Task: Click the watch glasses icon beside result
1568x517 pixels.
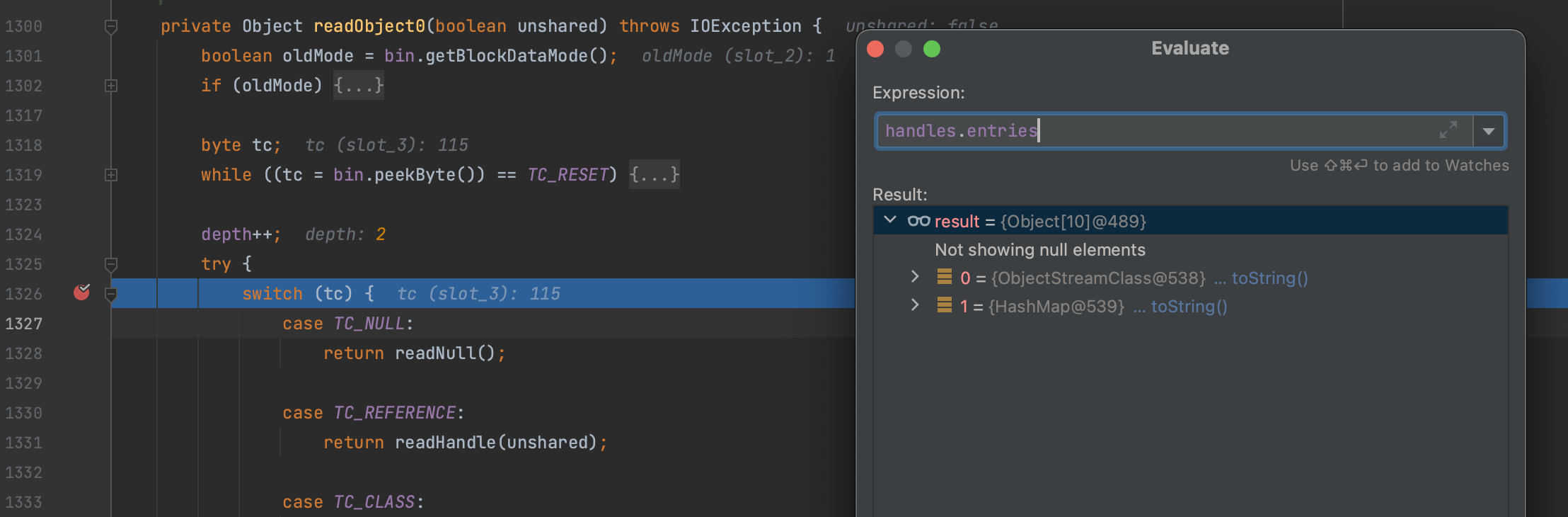Action: 918,221
